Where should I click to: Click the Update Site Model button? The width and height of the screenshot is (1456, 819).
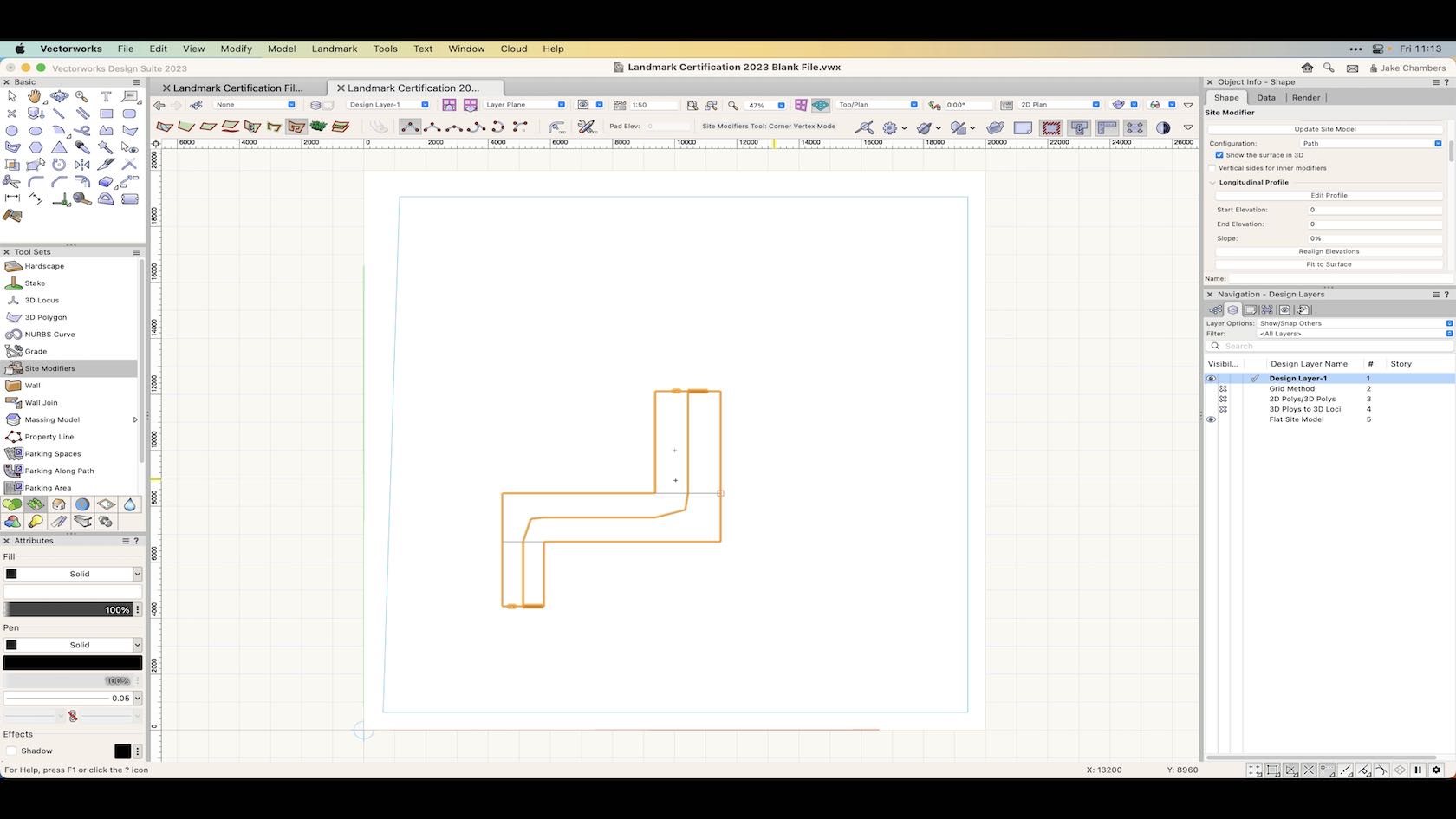coord(1328,128)
